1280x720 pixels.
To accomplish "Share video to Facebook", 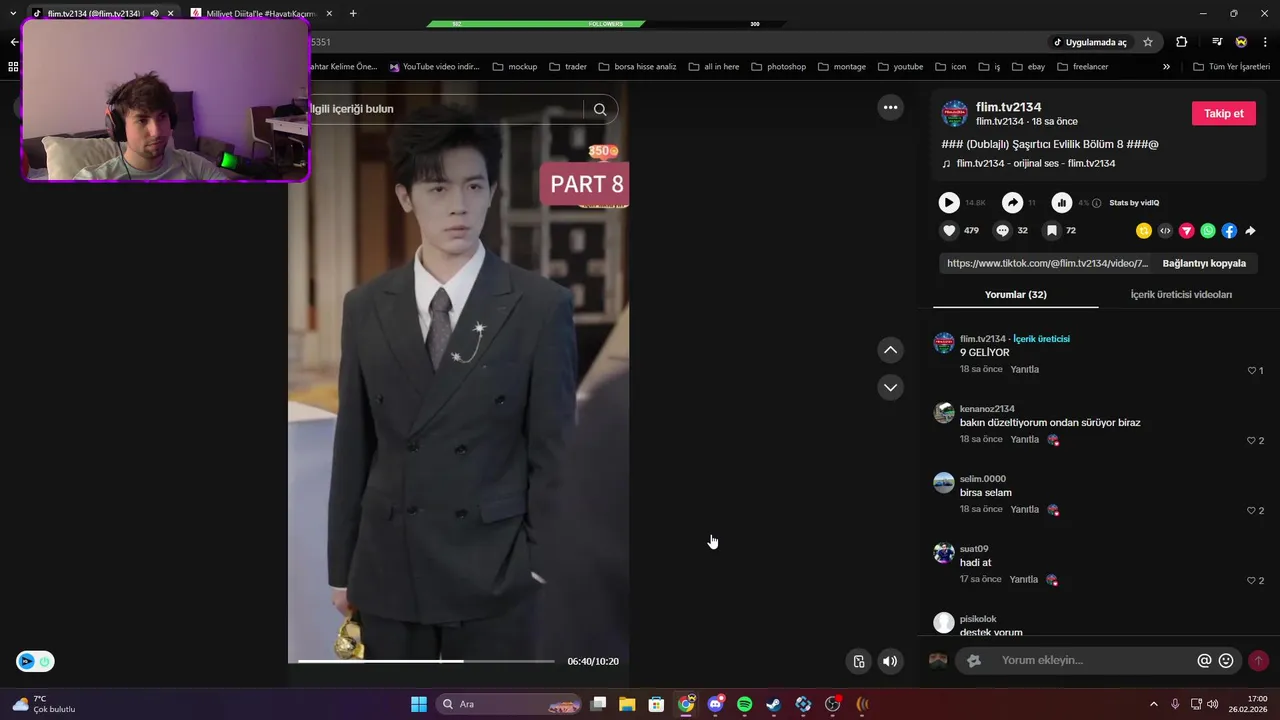I will tap(1229, 231).
